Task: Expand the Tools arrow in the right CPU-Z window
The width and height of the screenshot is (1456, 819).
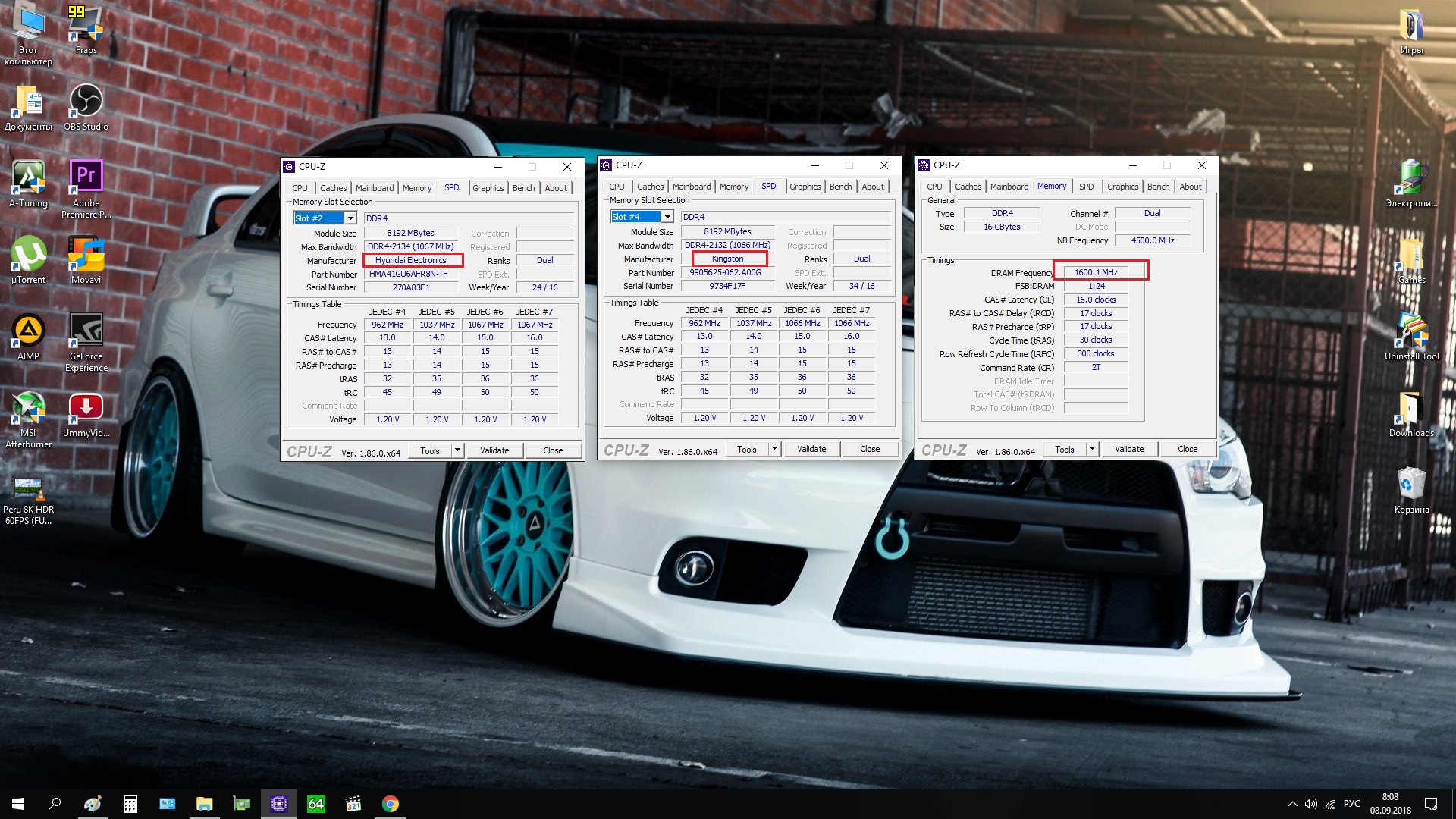Action: point(1092,449)
